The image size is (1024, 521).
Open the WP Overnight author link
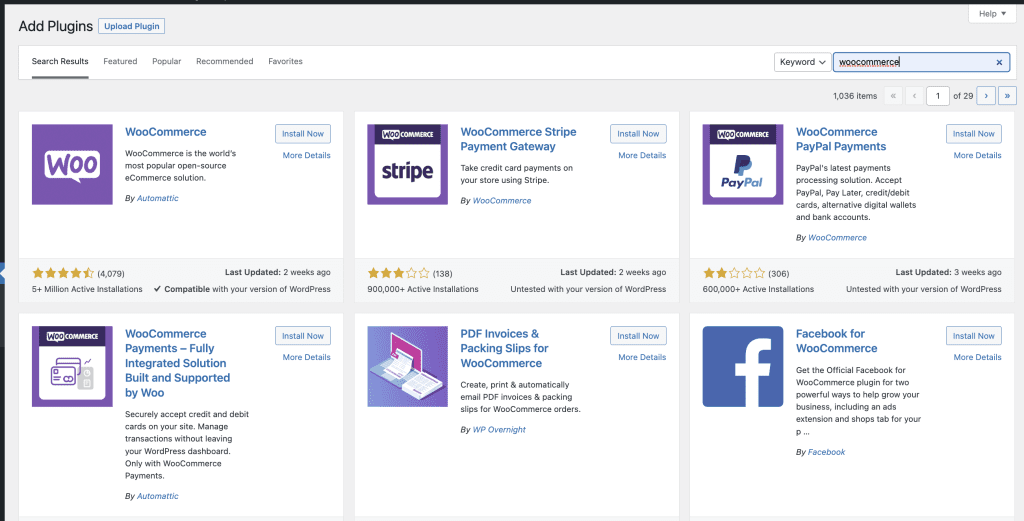[499, 430]
